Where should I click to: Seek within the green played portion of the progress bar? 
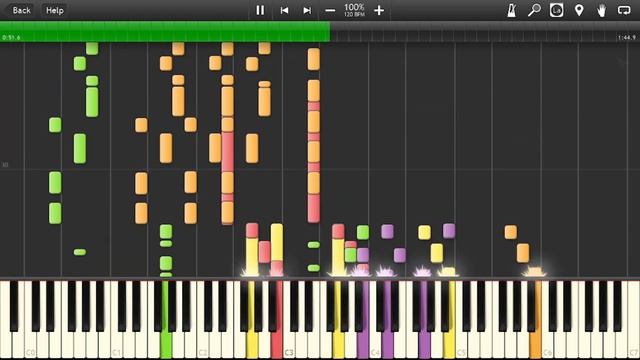point(165,31)
